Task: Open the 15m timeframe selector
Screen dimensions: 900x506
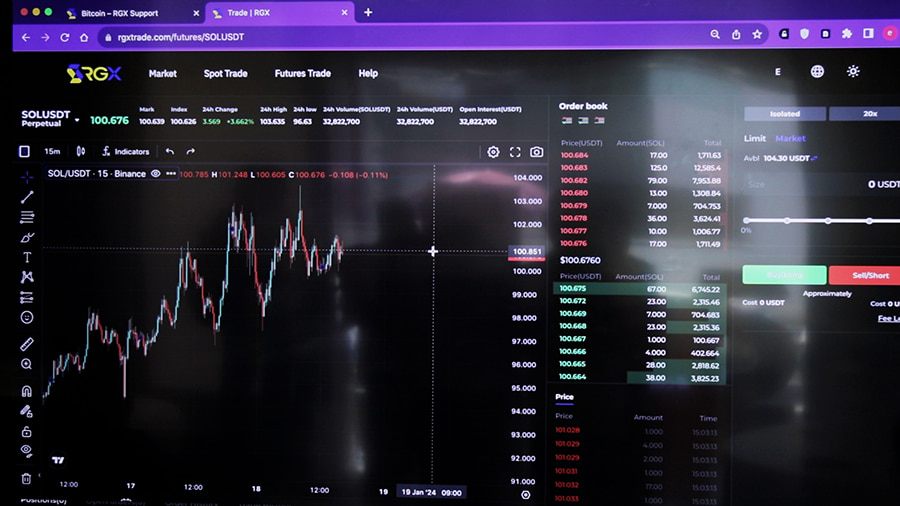Action: click(52, 151)
